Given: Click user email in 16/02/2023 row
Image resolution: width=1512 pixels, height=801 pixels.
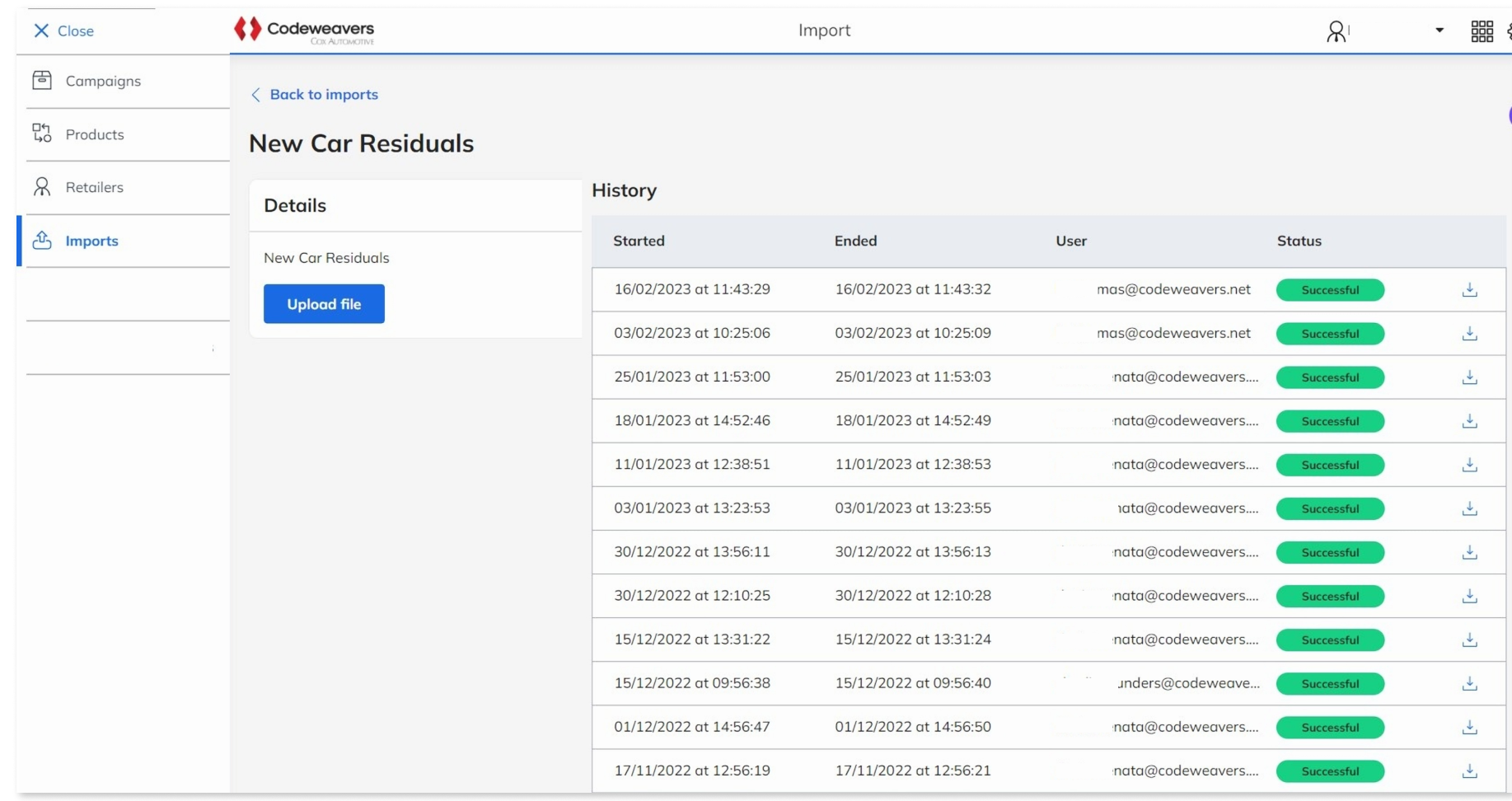Looking at the screenshot, I should click(1173, 289).
